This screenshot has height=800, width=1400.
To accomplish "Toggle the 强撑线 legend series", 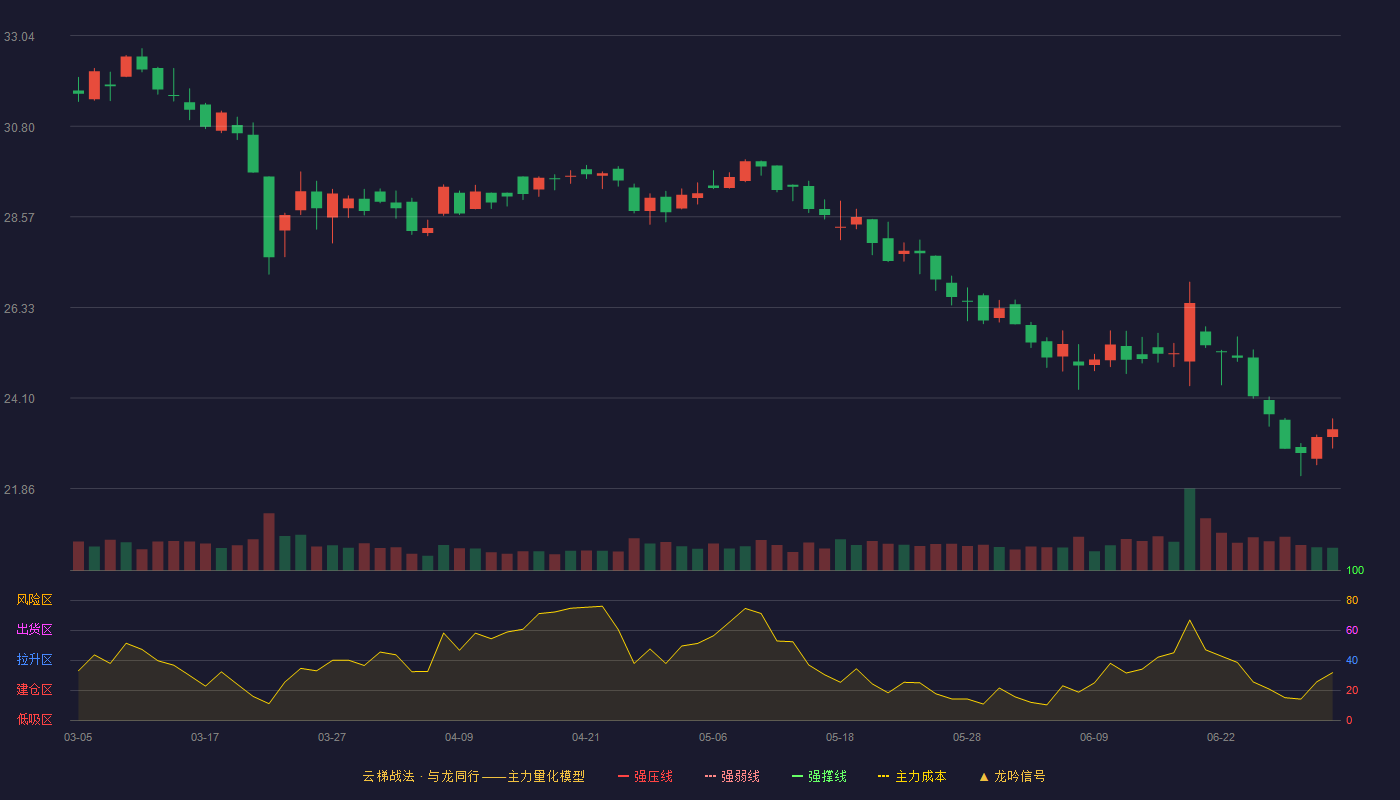I will 819,776.
